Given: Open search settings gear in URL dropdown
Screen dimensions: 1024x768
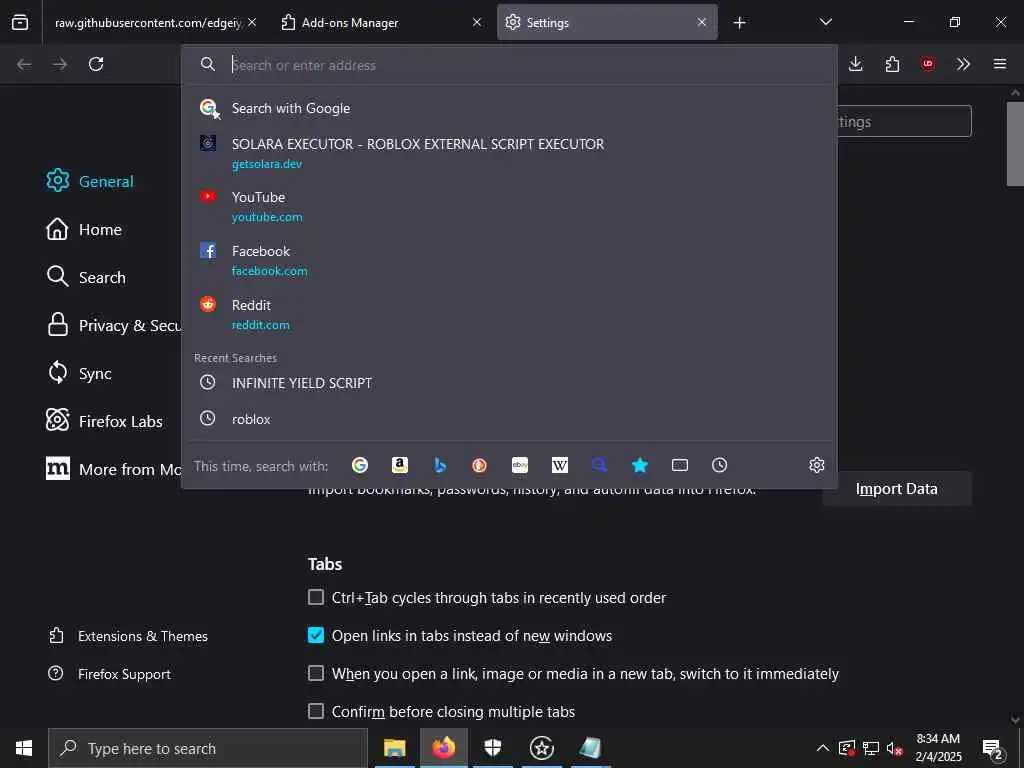Looking at the screenshot, I should coord(817,465).
